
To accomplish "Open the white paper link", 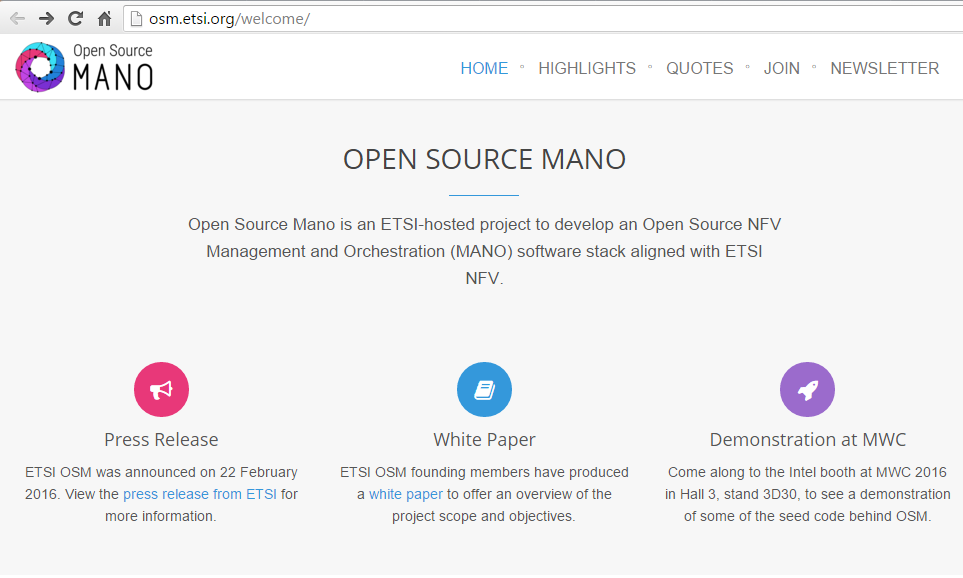I will tap(406, 494).
